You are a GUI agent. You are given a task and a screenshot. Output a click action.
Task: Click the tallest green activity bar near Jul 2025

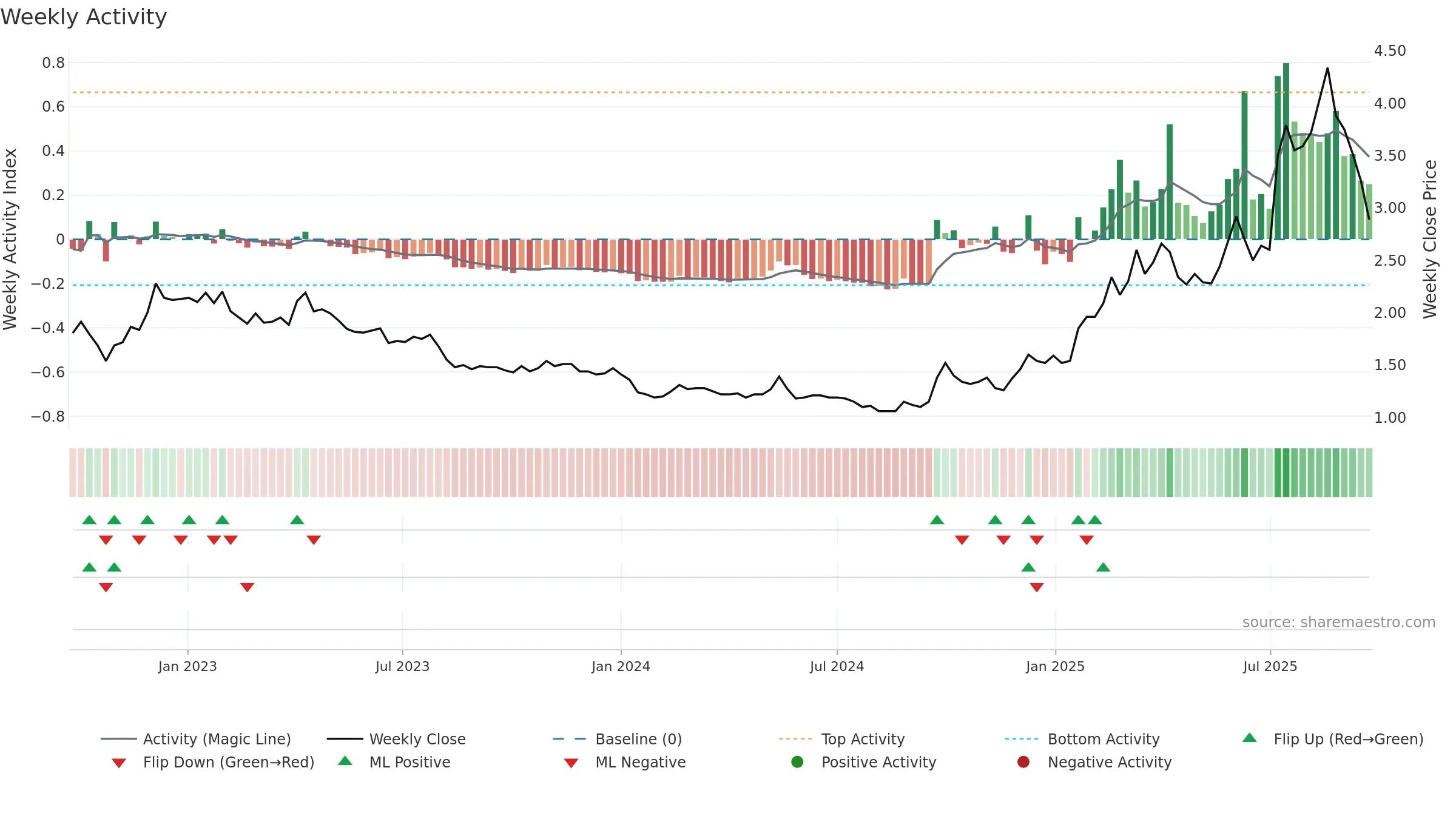[1286, 151]
